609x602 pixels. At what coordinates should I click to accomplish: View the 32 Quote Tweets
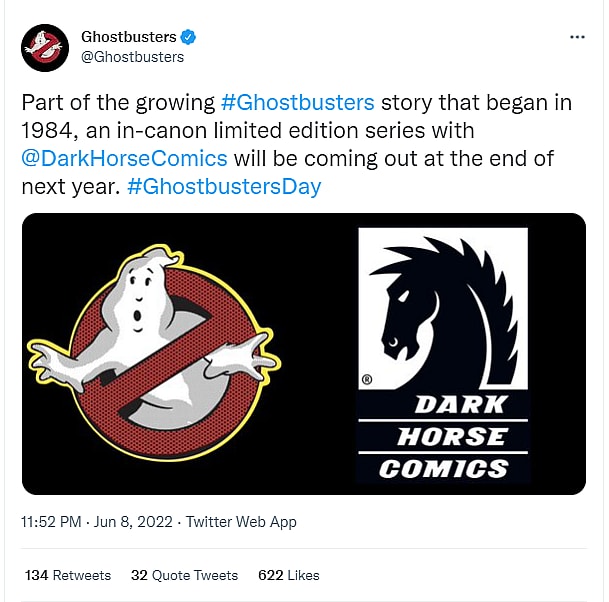[185, 575]
